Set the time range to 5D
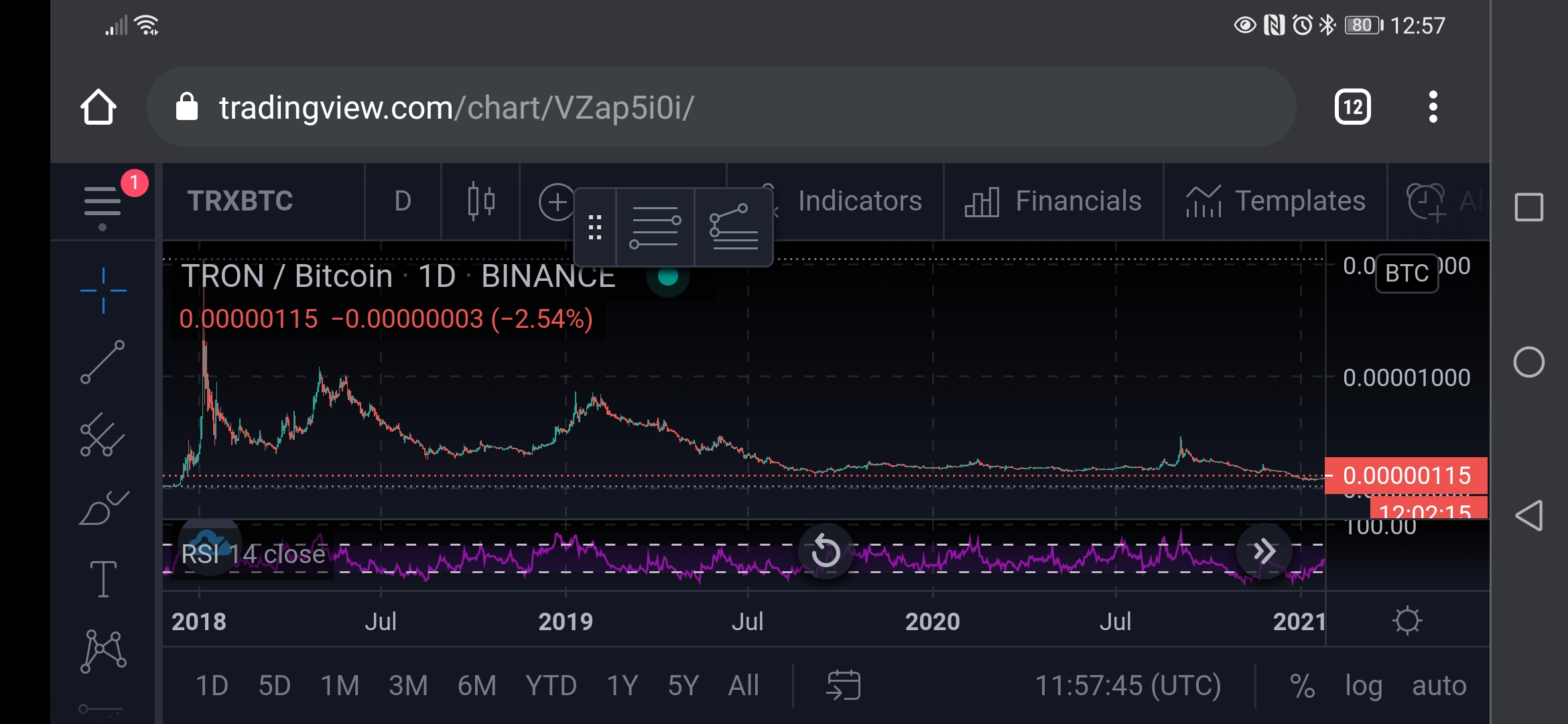1568x724 pixels. pos(275,686)
